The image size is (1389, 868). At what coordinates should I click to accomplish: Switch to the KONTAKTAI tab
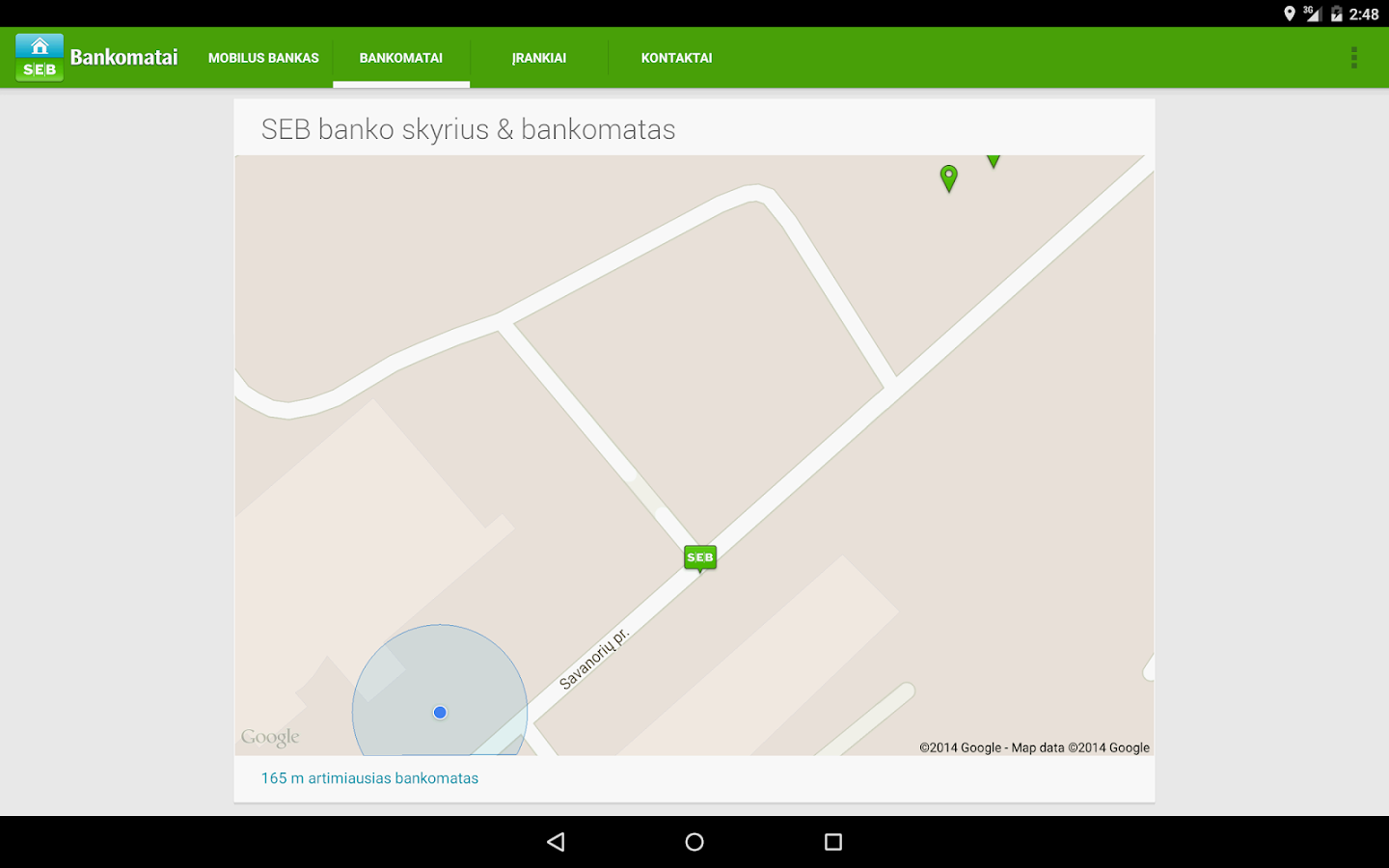(x=676, y=58)
